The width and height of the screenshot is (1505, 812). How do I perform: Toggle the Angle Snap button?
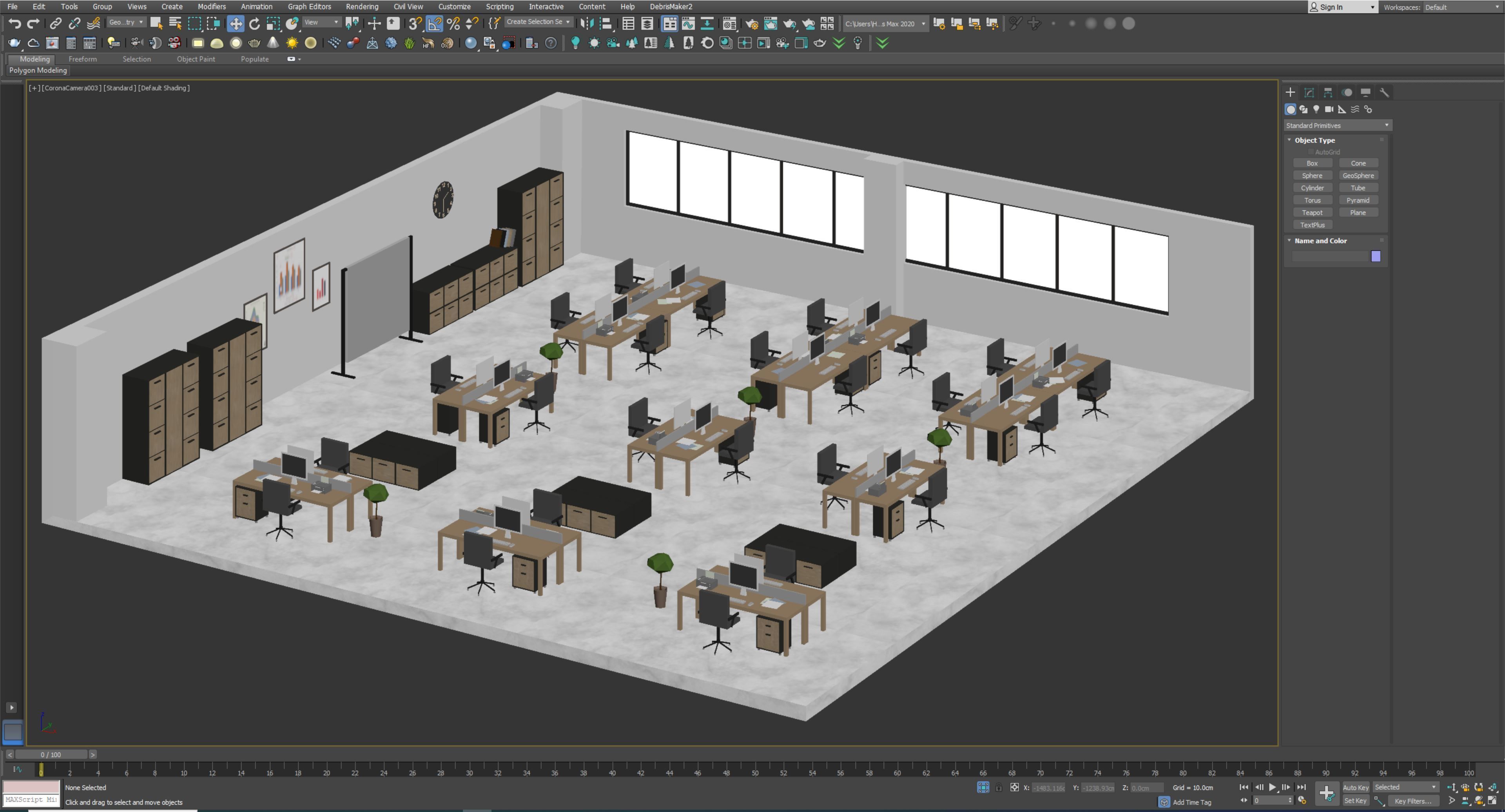click(x=434, y=24)
